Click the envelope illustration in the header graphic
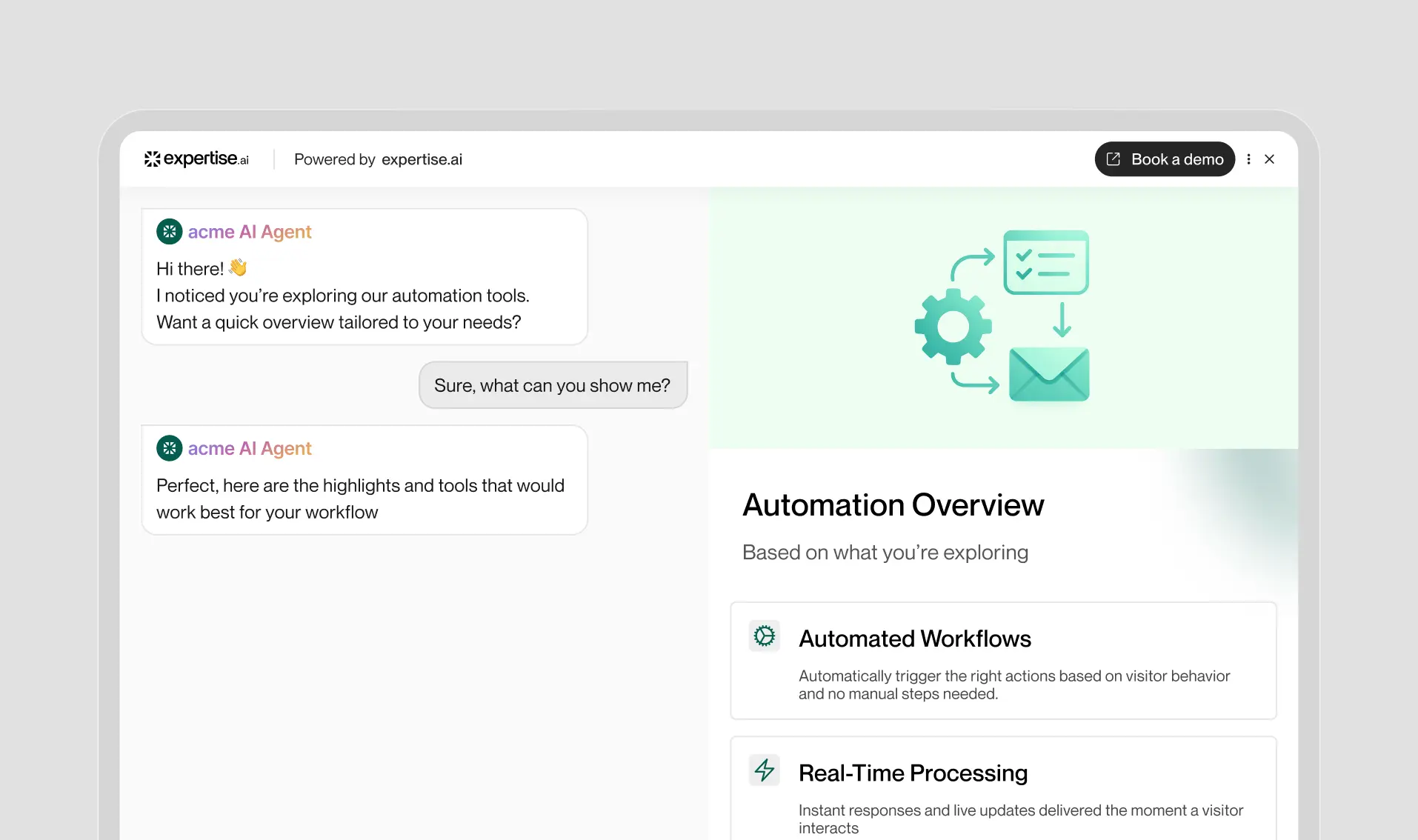This screenshot has height=840, width=1418. click(1050, 374)
